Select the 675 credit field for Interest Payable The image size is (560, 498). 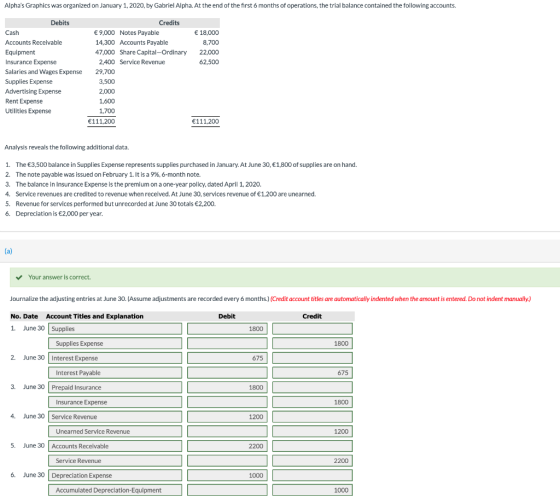pyautogui.click(x=312, y=373)
